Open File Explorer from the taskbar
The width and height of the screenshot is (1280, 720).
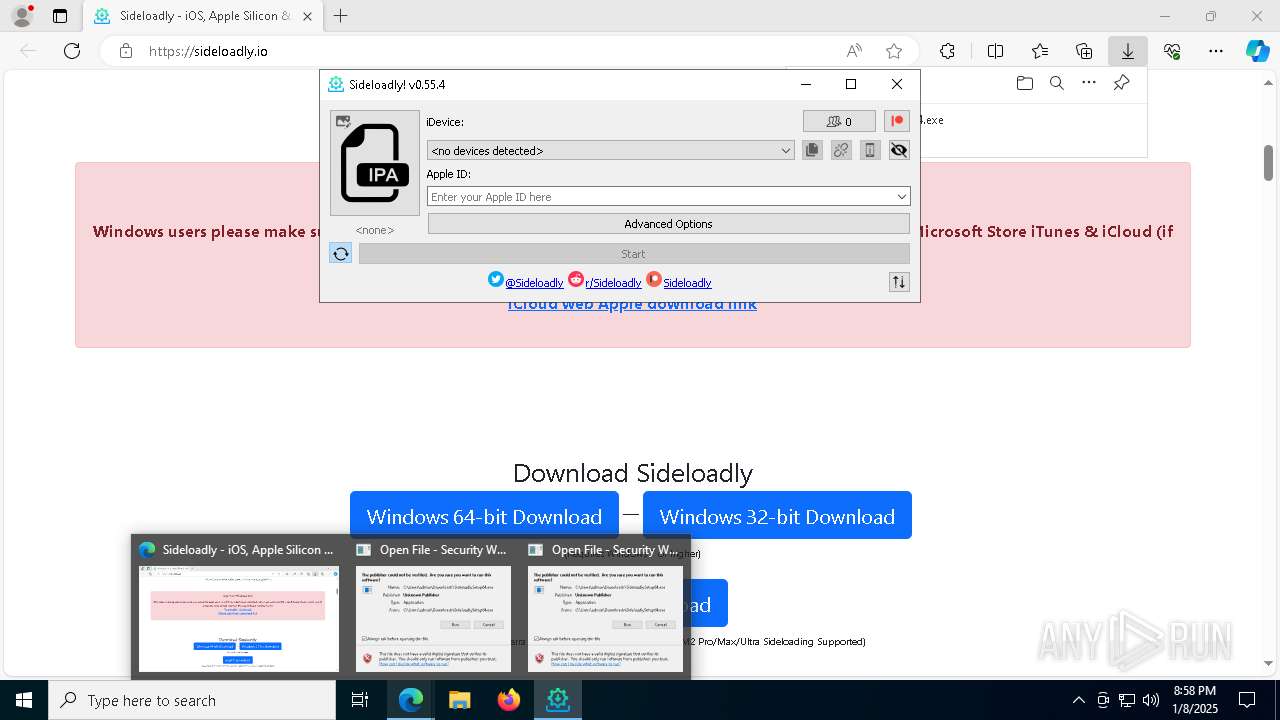[x=459, y=700]
